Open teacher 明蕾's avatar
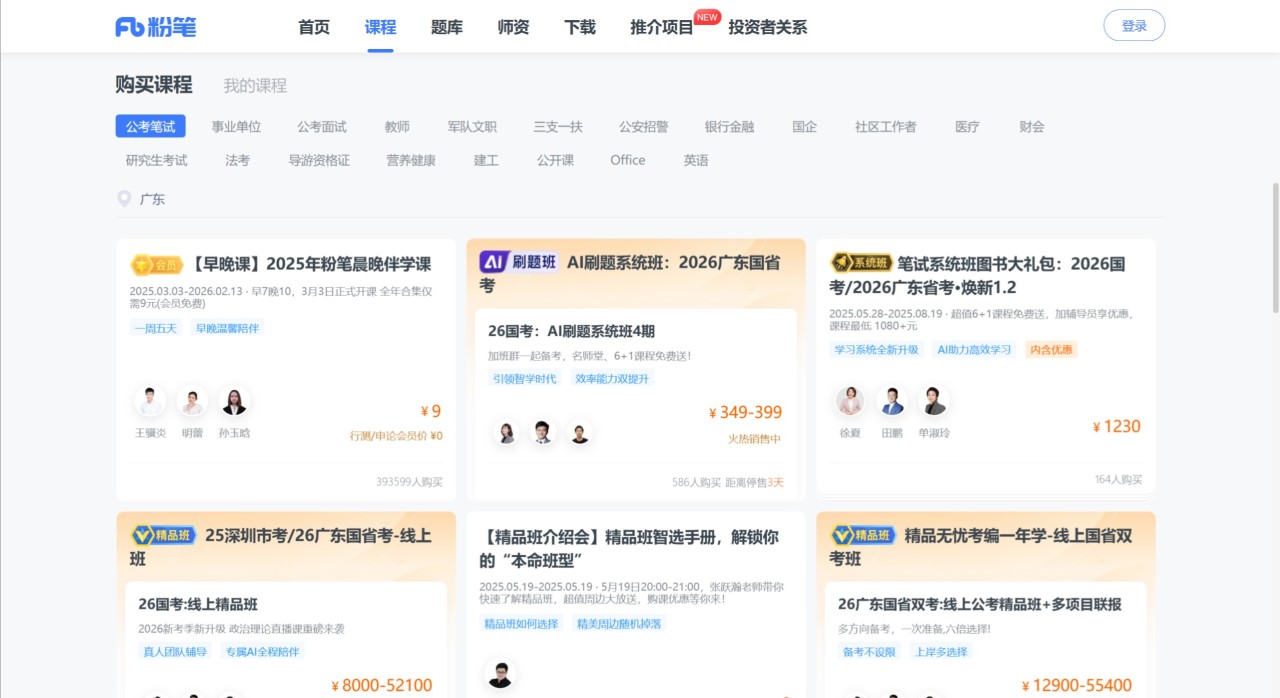 [192, 402]
